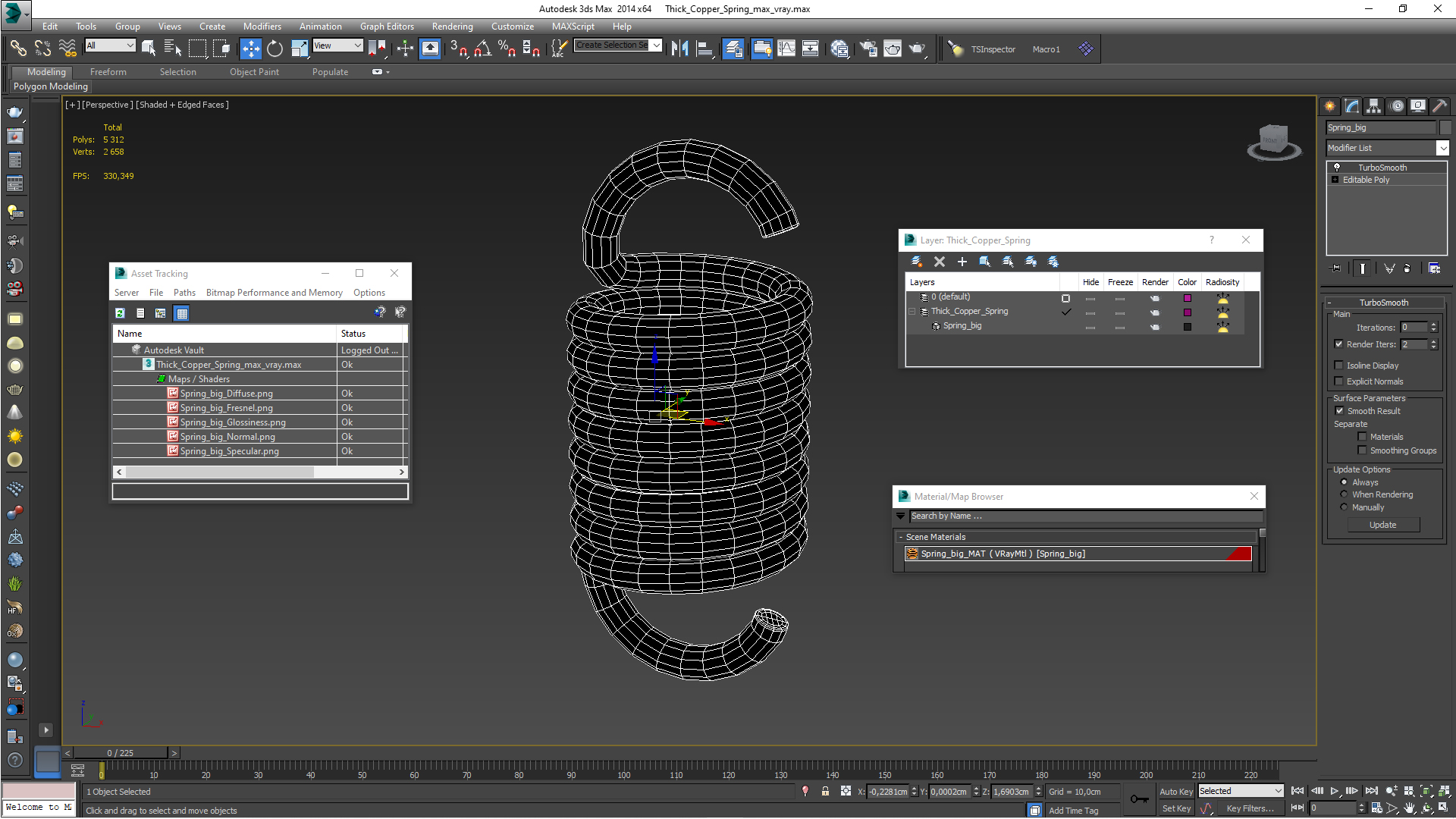This screenshot has height=819, width=1456.
Task: Delete highlighted layer in Layer dialog
Action: 940,262
